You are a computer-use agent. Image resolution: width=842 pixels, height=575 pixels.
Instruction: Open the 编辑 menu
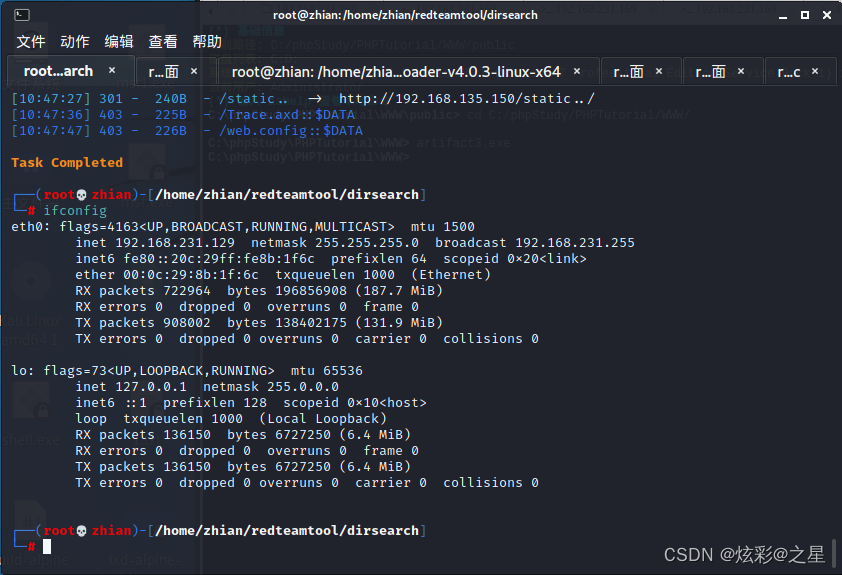click(119, 41)
